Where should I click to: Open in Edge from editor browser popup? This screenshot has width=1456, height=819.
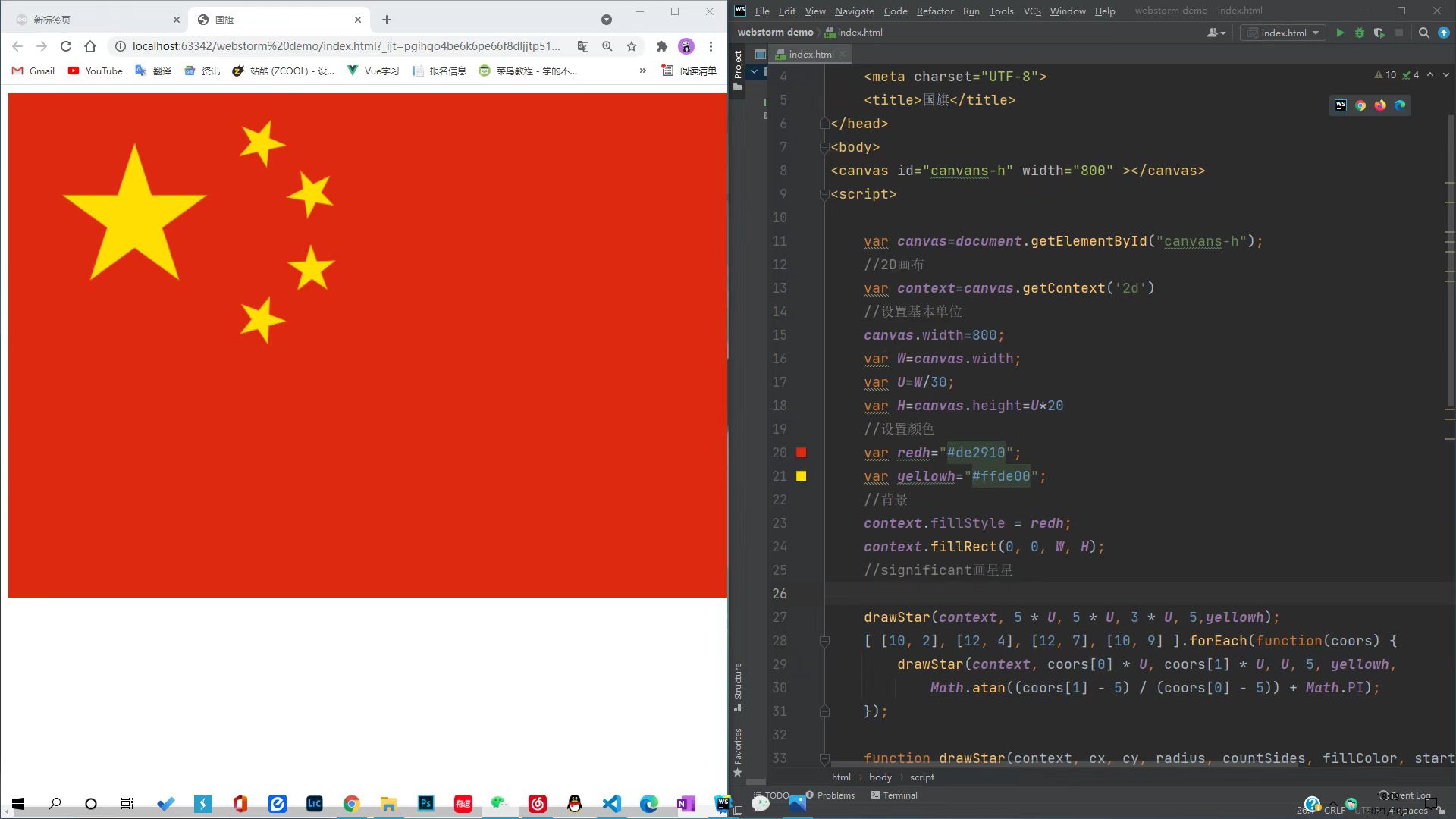tap(1400, 105)
